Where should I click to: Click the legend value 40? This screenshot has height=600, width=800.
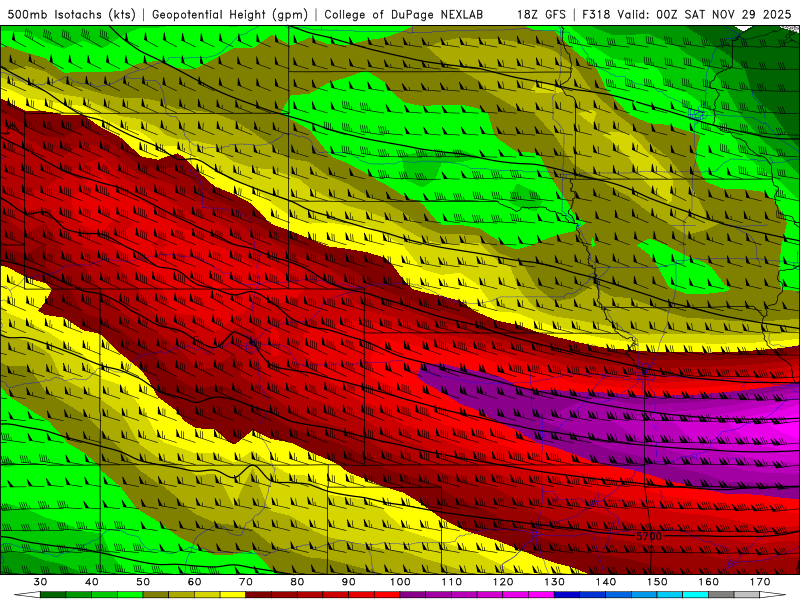coord(92,582)
